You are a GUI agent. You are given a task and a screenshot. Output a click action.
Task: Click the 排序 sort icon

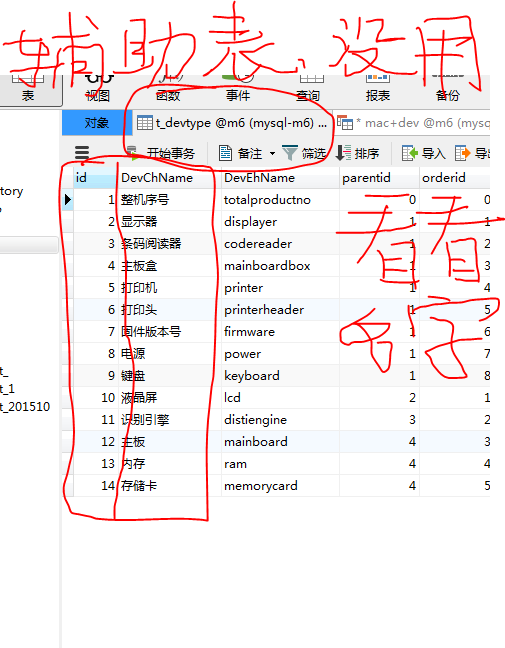pos(343,153)
